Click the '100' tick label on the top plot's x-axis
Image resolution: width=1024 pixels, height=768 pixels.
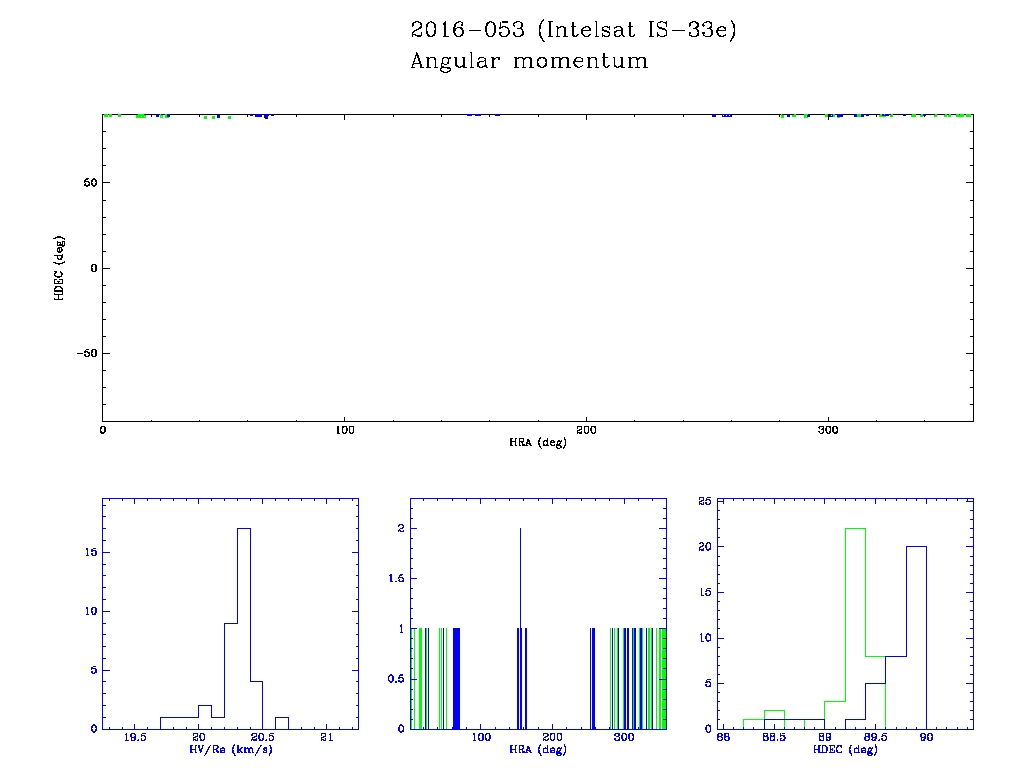click(x=344, y=431)
